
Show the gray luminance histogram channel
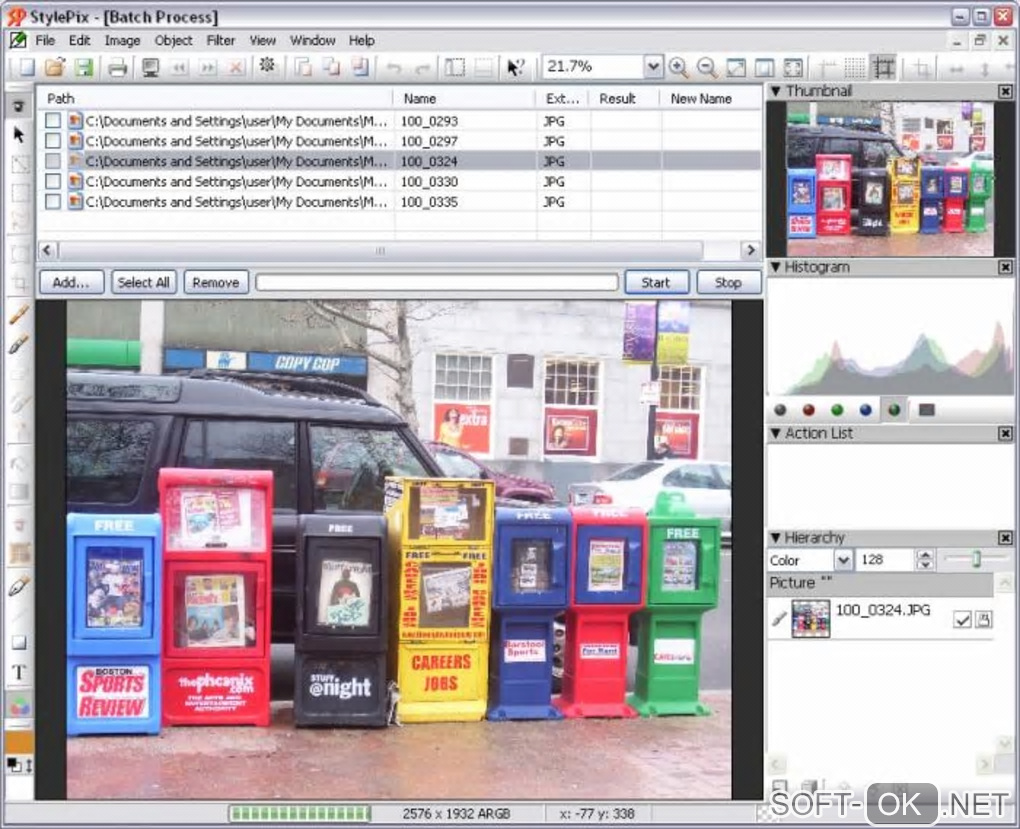780,410
